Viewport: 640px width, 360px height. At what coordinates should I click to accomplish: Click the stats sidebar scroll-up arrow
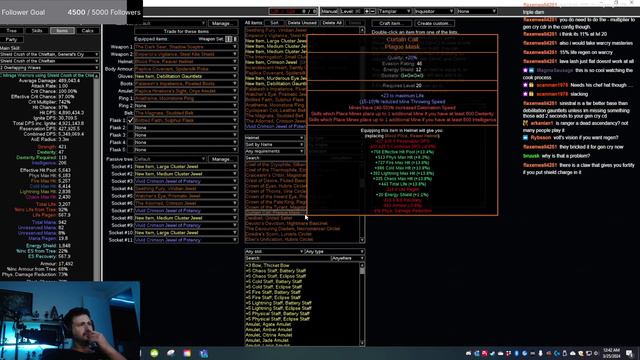[97, 76]
